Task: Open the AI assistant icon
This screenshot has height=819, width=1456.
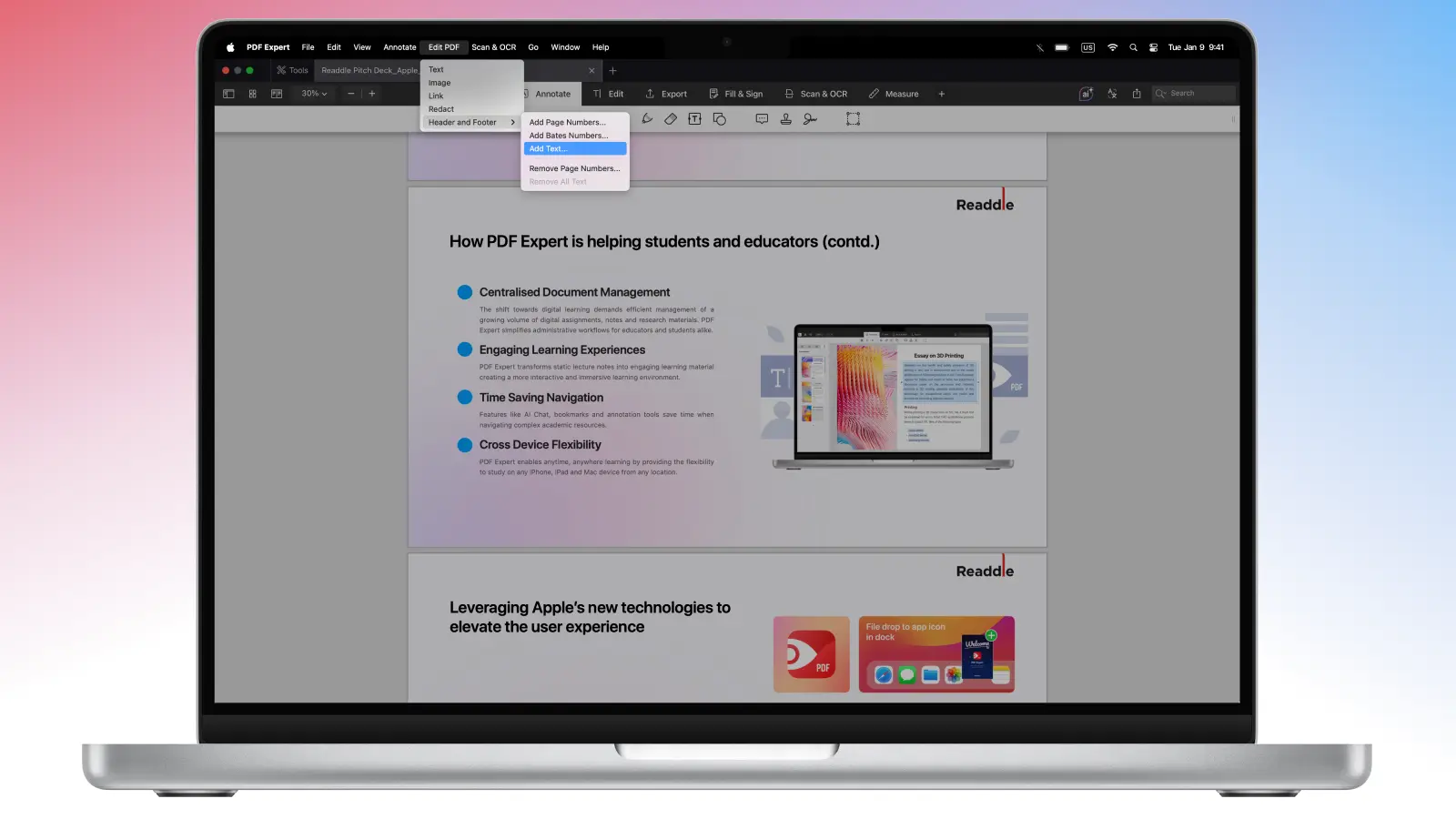Action: pyautogui.click(x=1086, y=94)
